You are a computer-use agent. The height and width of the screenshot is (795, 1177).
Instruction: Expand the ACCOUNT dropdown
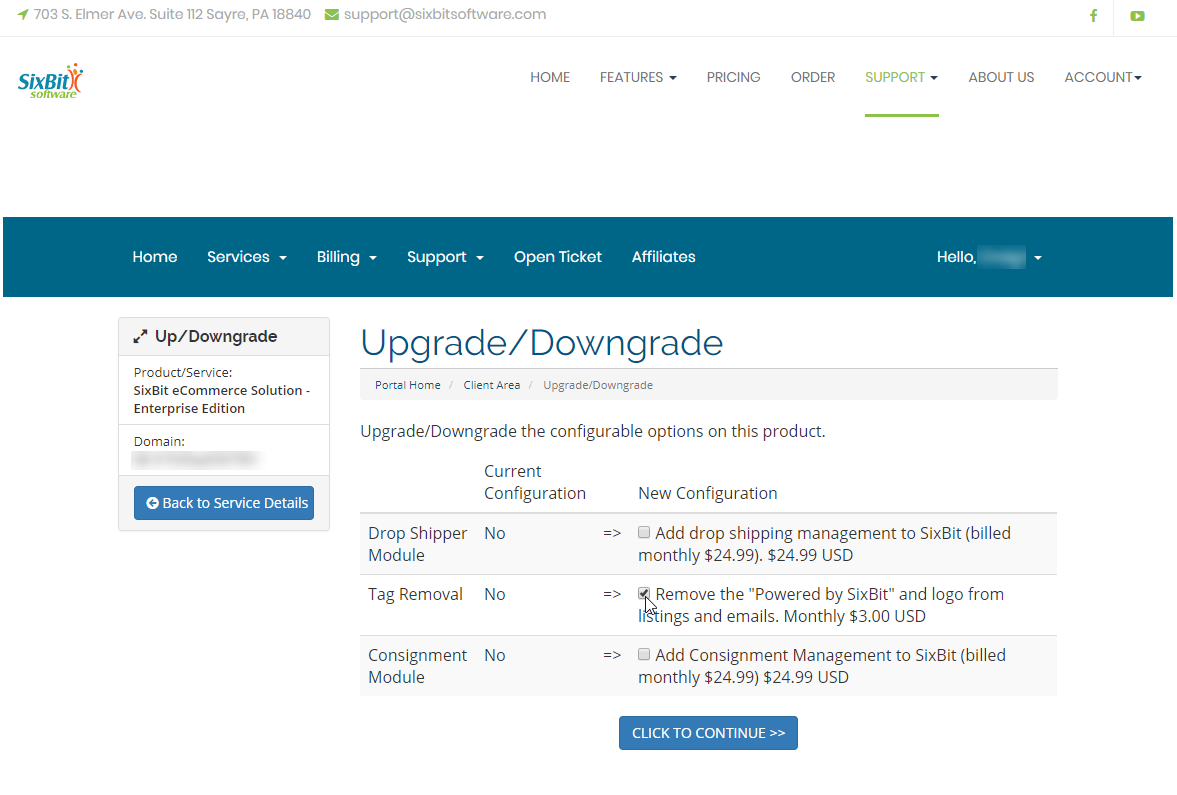pos(1103,77)
